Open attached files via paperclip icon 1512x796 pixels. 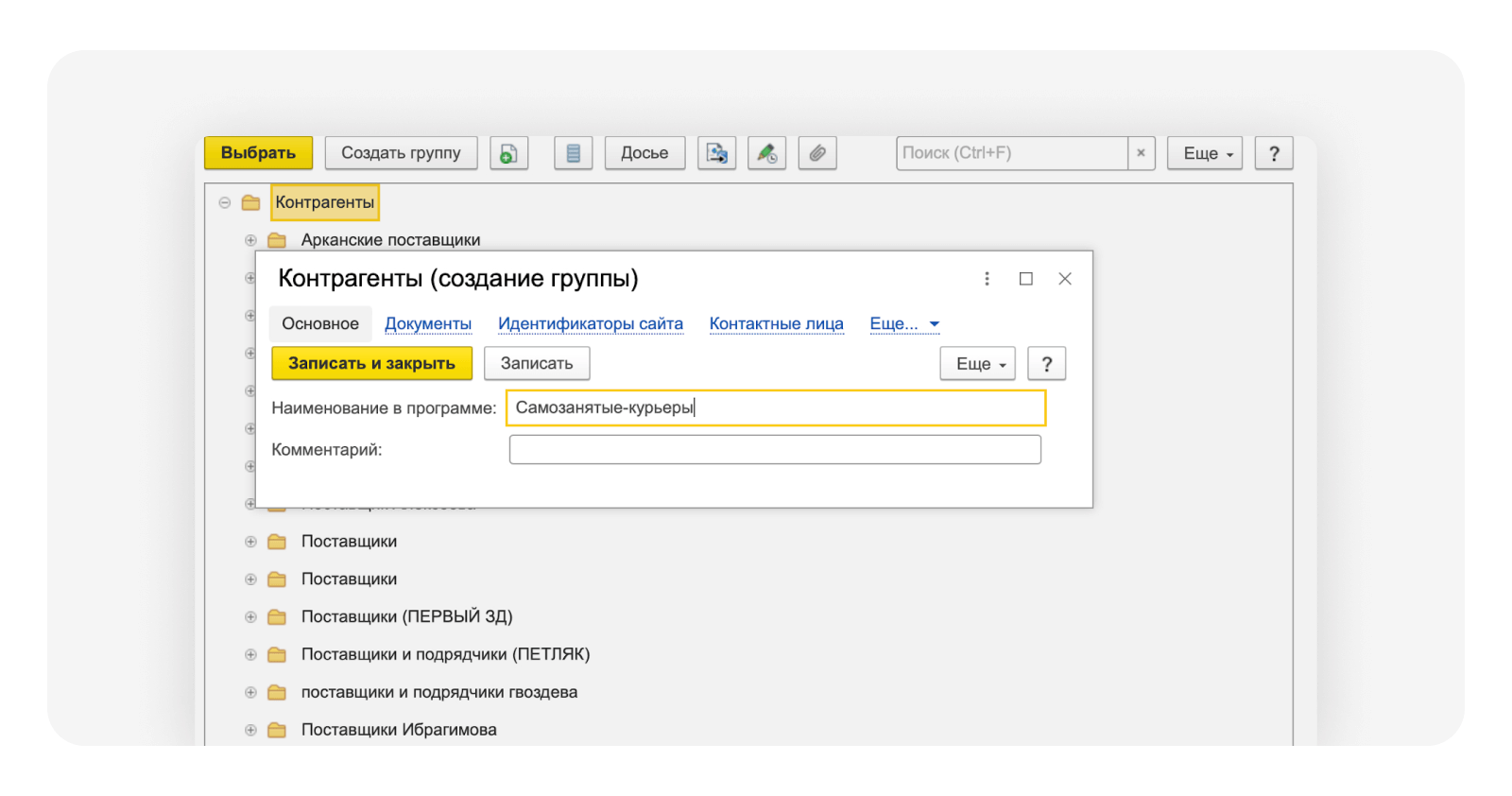pos(817,153)
